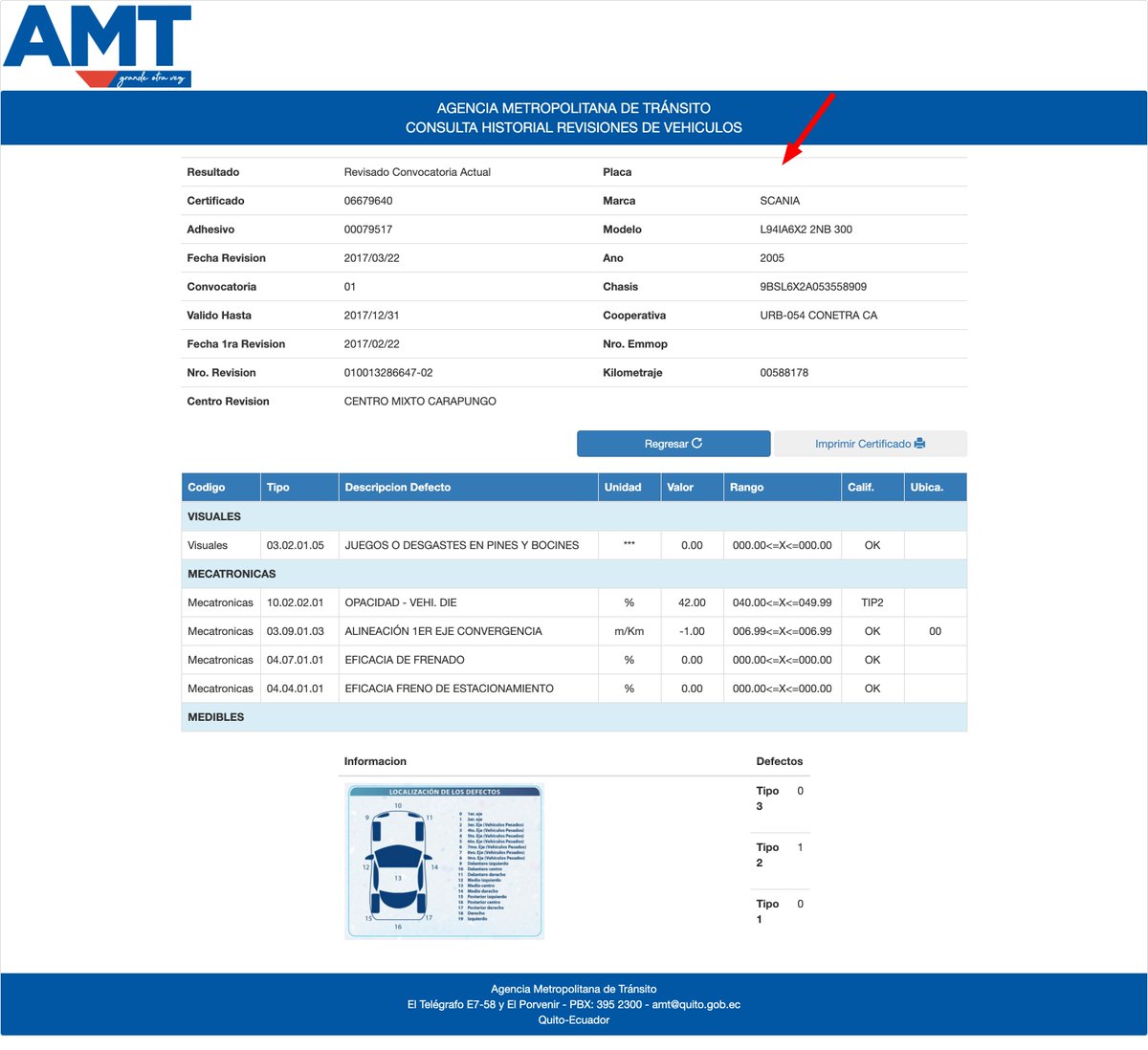Open the defect localization diagram thumbnail
Viewport: 1148px width, 1050px height.
click(444, 862)
